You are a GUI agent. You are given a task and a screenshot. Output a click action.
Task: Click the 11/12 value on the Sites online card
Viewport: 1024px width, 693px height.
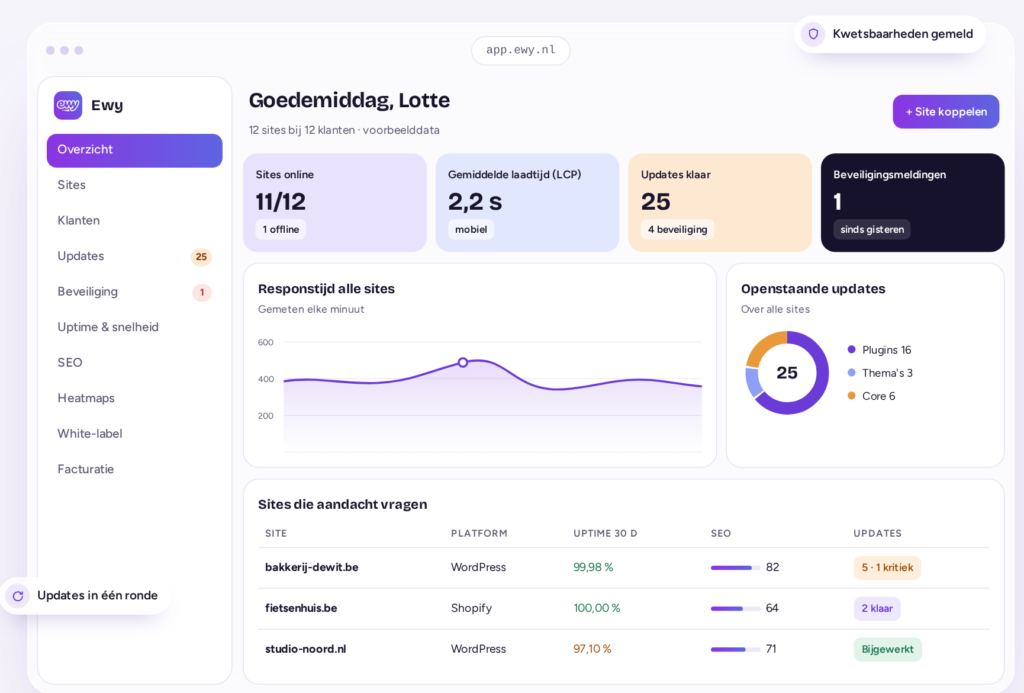pyautogui.click(x=281, y=202)
